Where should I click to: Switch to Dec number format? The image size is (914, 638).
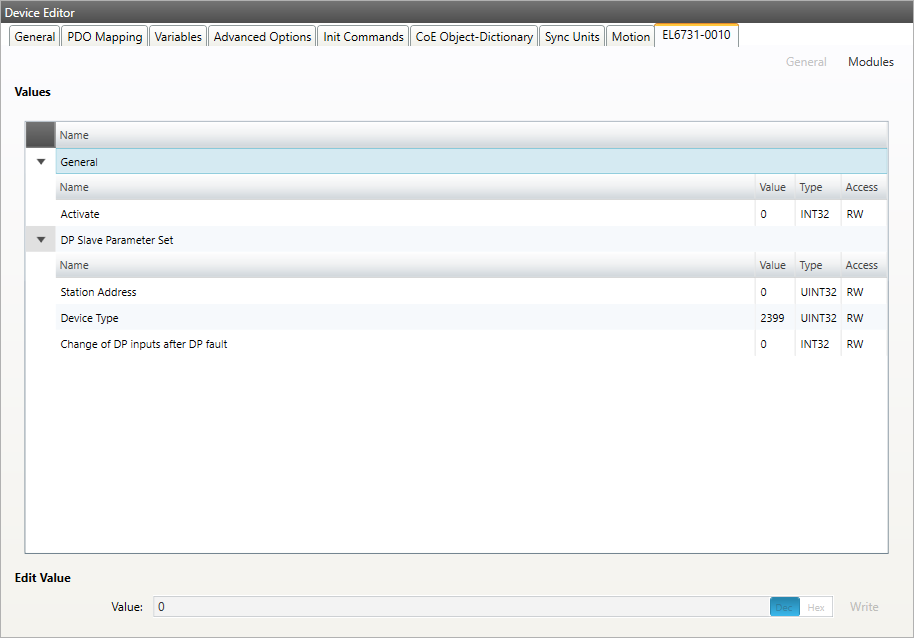pyautogui.click(x=784, y=607)
